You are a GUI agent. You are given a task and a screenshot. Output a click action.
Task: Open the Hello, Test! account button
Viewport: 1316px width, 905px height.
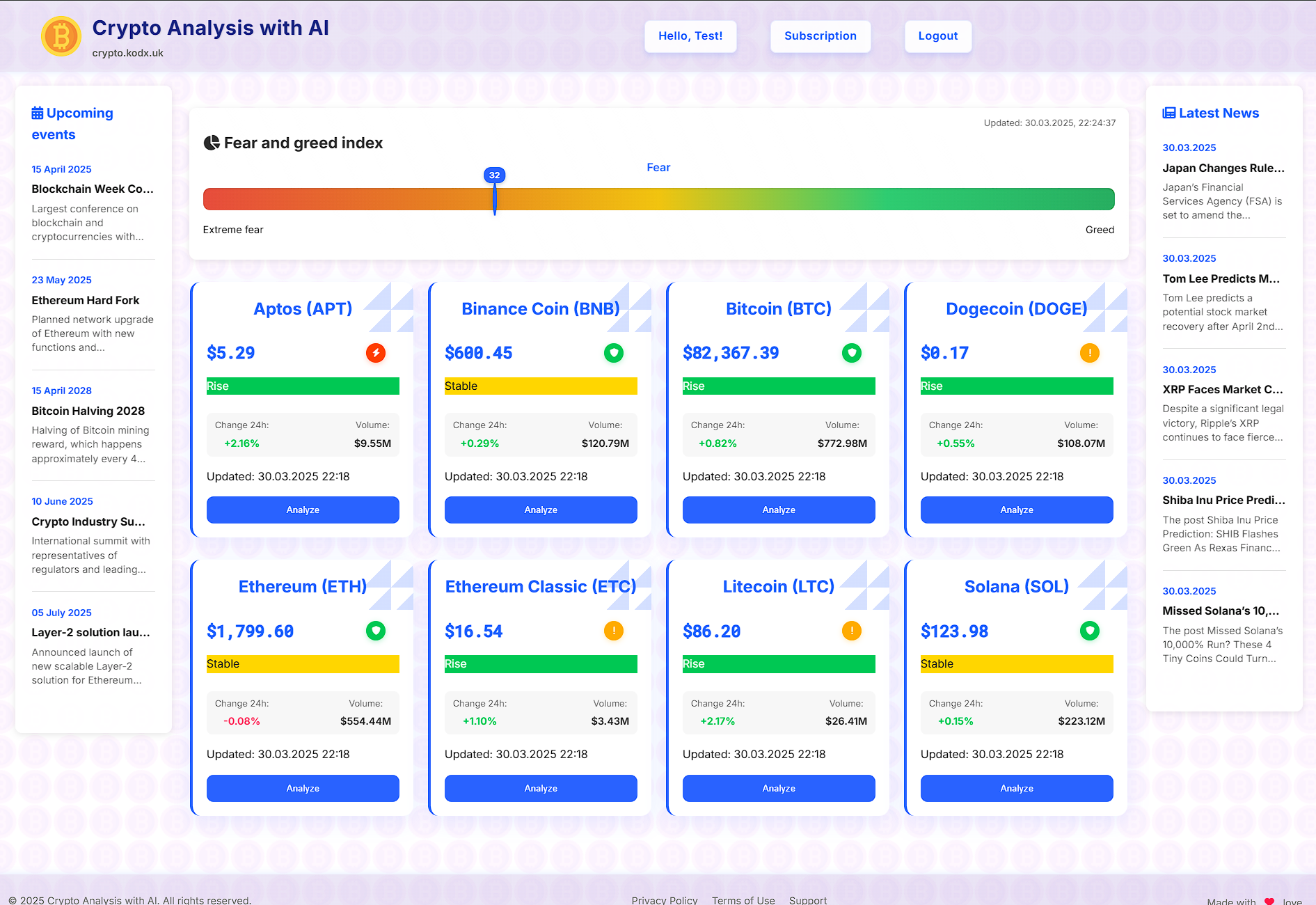coord(690,36)
